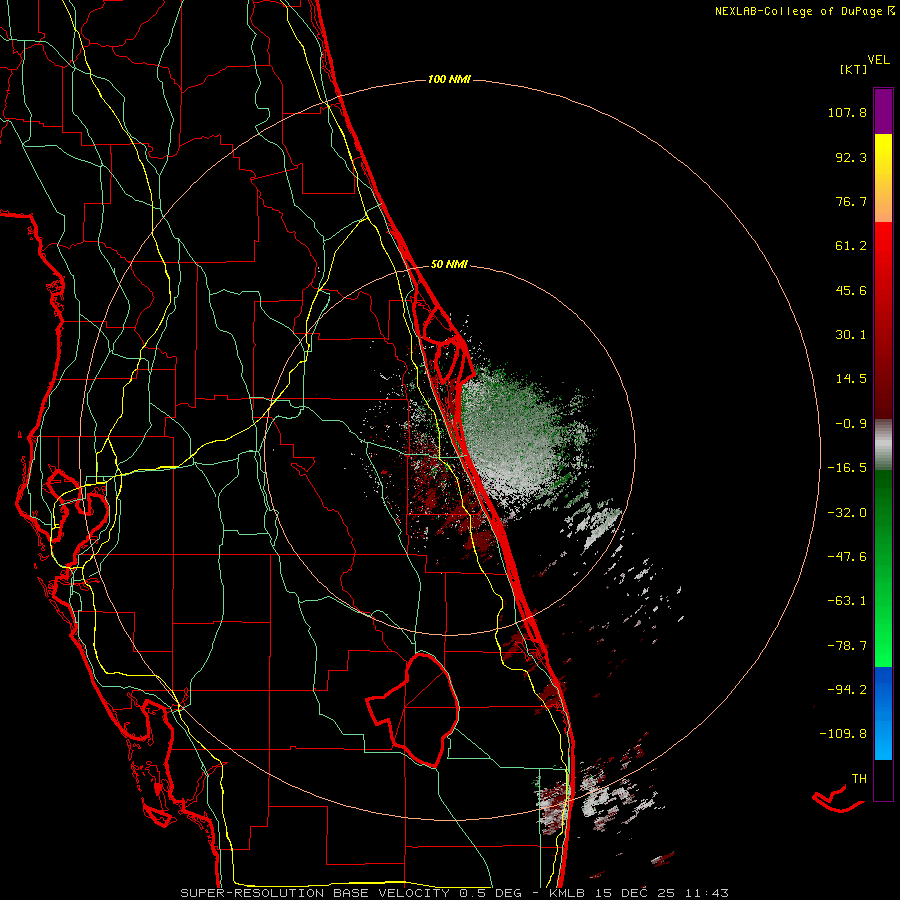Click the Lake Okeechobee outline on the map
This screenshot has height=900, width=900.
(x=413, y=709)
